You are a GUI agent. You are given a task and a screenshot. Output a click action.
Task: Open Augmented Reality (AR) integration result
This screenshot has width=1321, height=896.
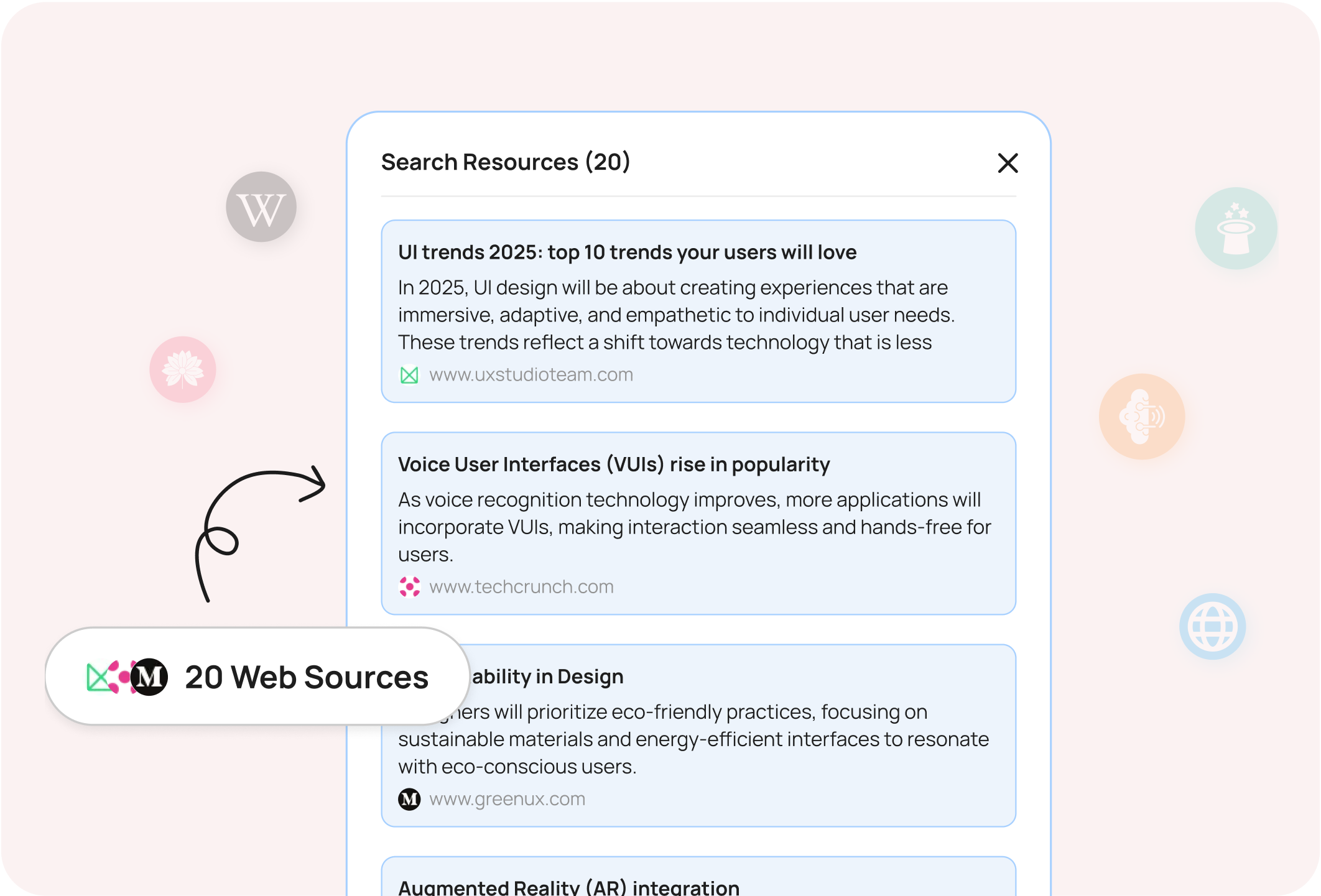pos(568,886)
